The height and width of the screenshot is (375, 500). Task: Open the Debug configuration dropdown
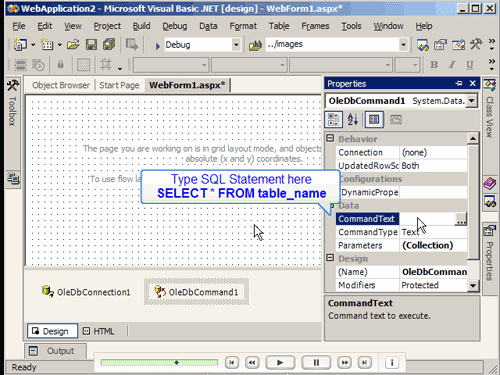click(236, 45)
